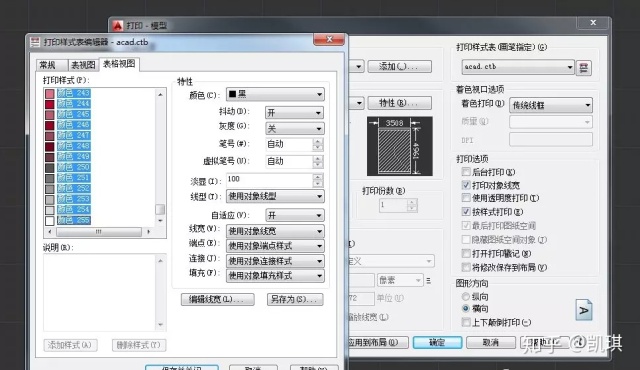This screenshot has width=640, height=370.
Task: Toggle the 将修改保存到布局 checkbox
Action: tap(466, 267)
